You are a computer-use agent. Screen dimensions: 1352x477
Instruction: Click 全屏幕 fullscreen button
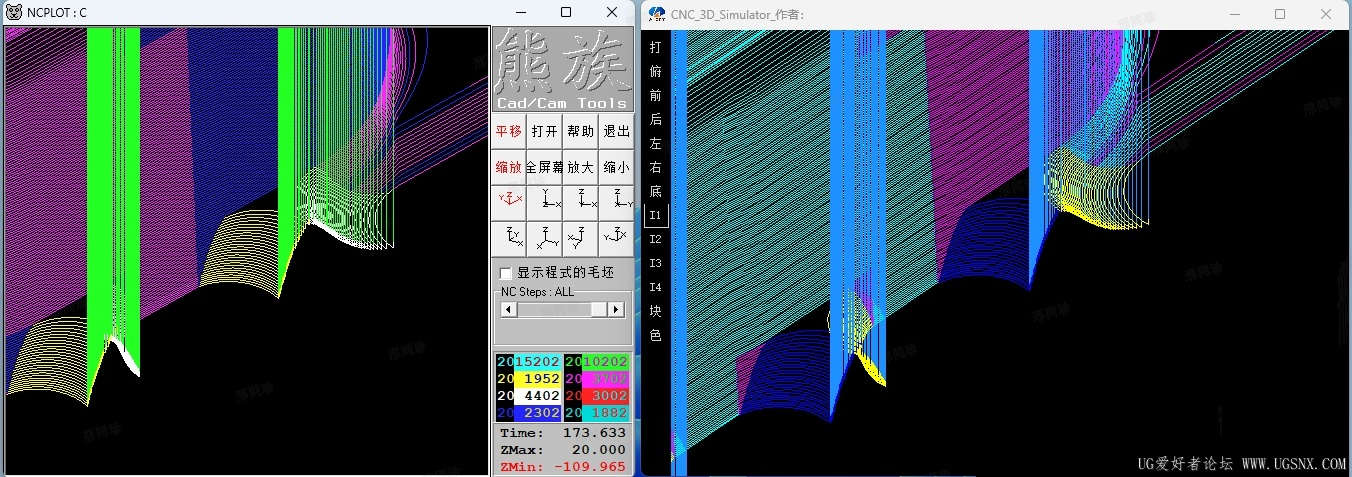coord(544,167)
